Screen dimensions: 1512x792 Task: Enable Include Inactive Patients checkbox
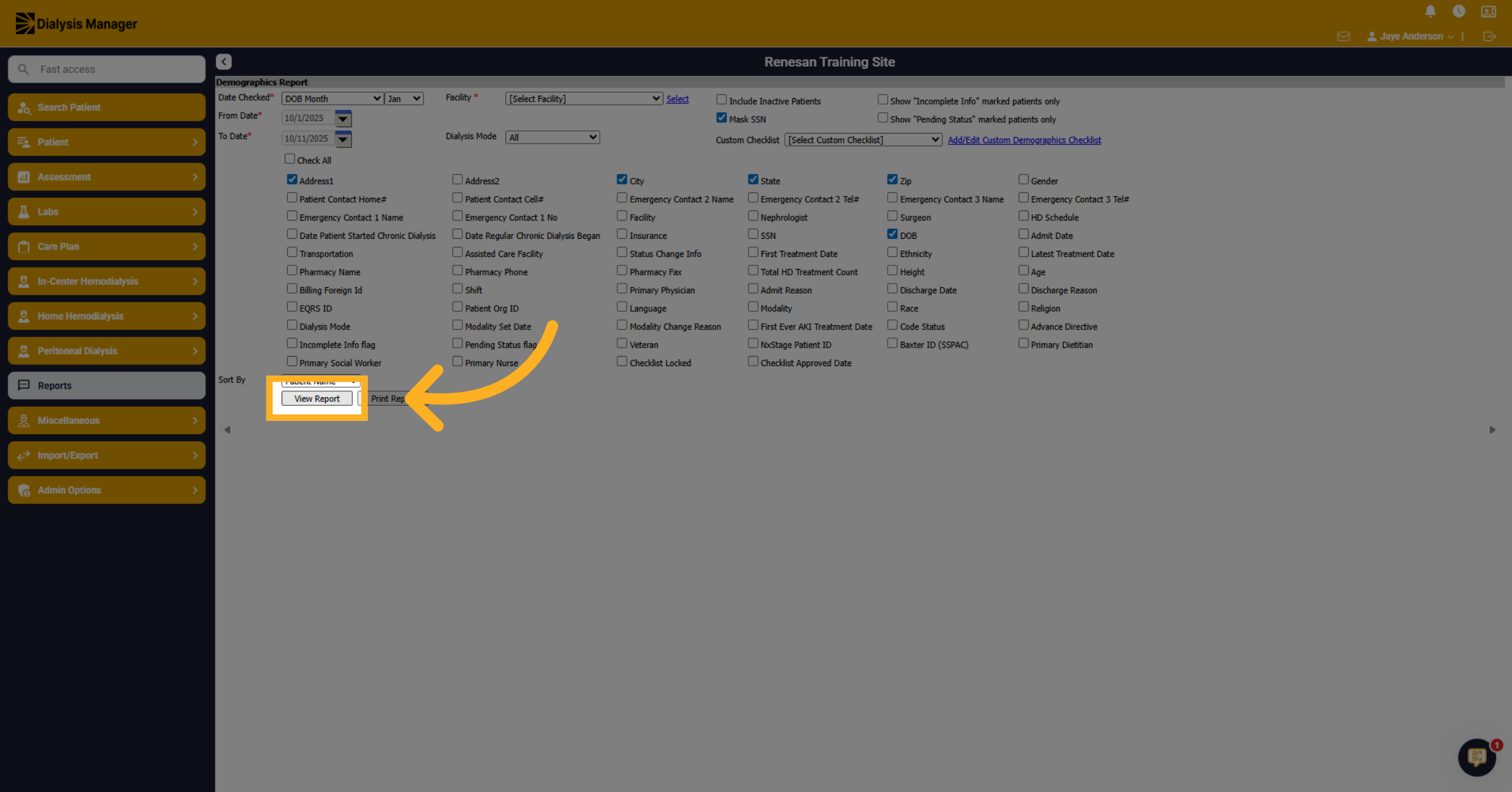[x=721, y=100]
